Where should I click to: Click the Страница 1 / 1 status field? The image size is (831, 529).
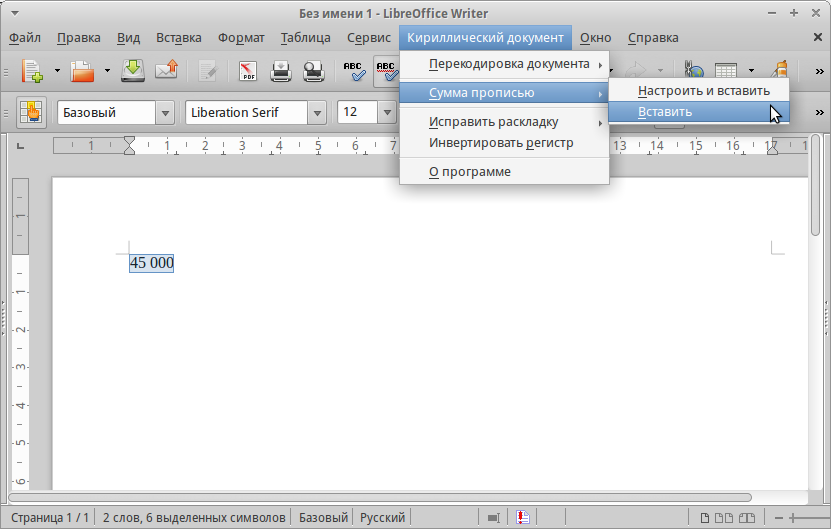click(50, 517)
